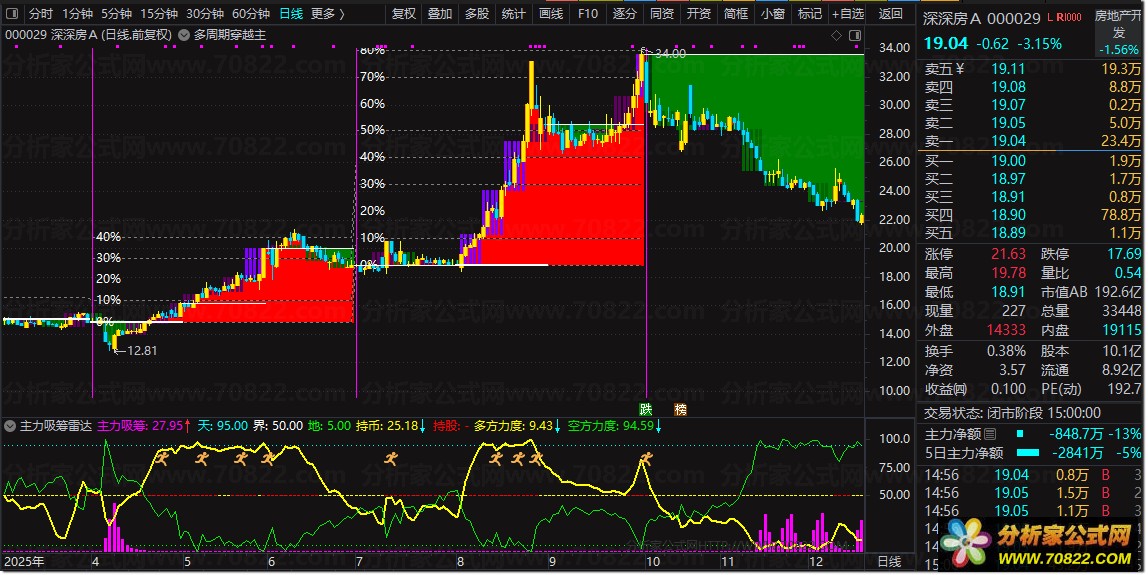Activate the 画线 drawing tool
The image size is (1148, 575).
click(x=551, y=13)
